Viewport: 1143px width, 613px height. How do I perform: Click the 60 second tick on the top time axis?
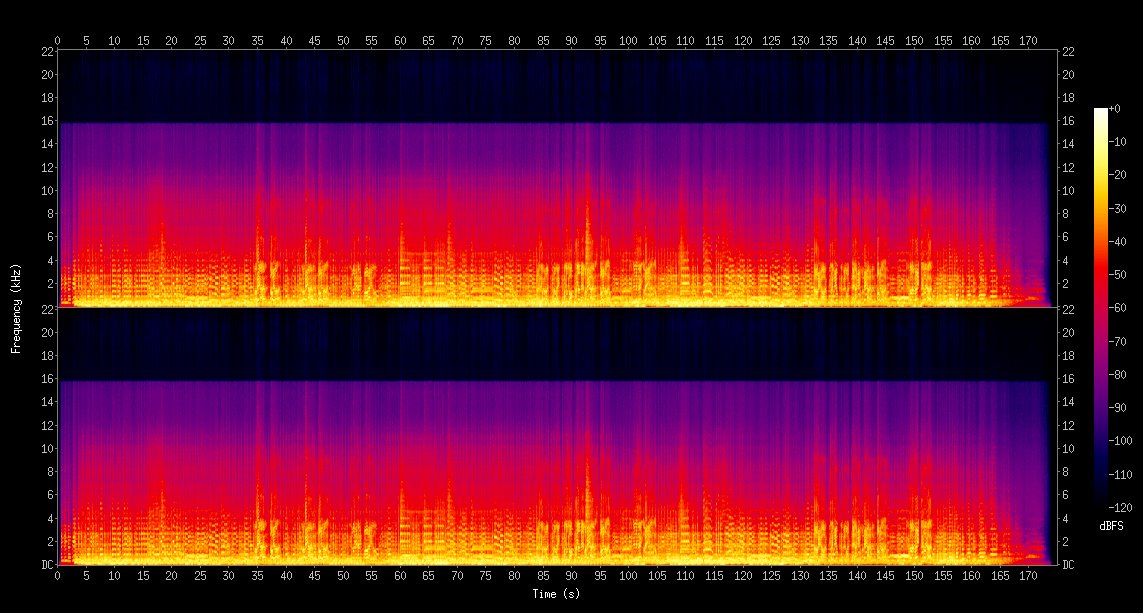point(400,41)
